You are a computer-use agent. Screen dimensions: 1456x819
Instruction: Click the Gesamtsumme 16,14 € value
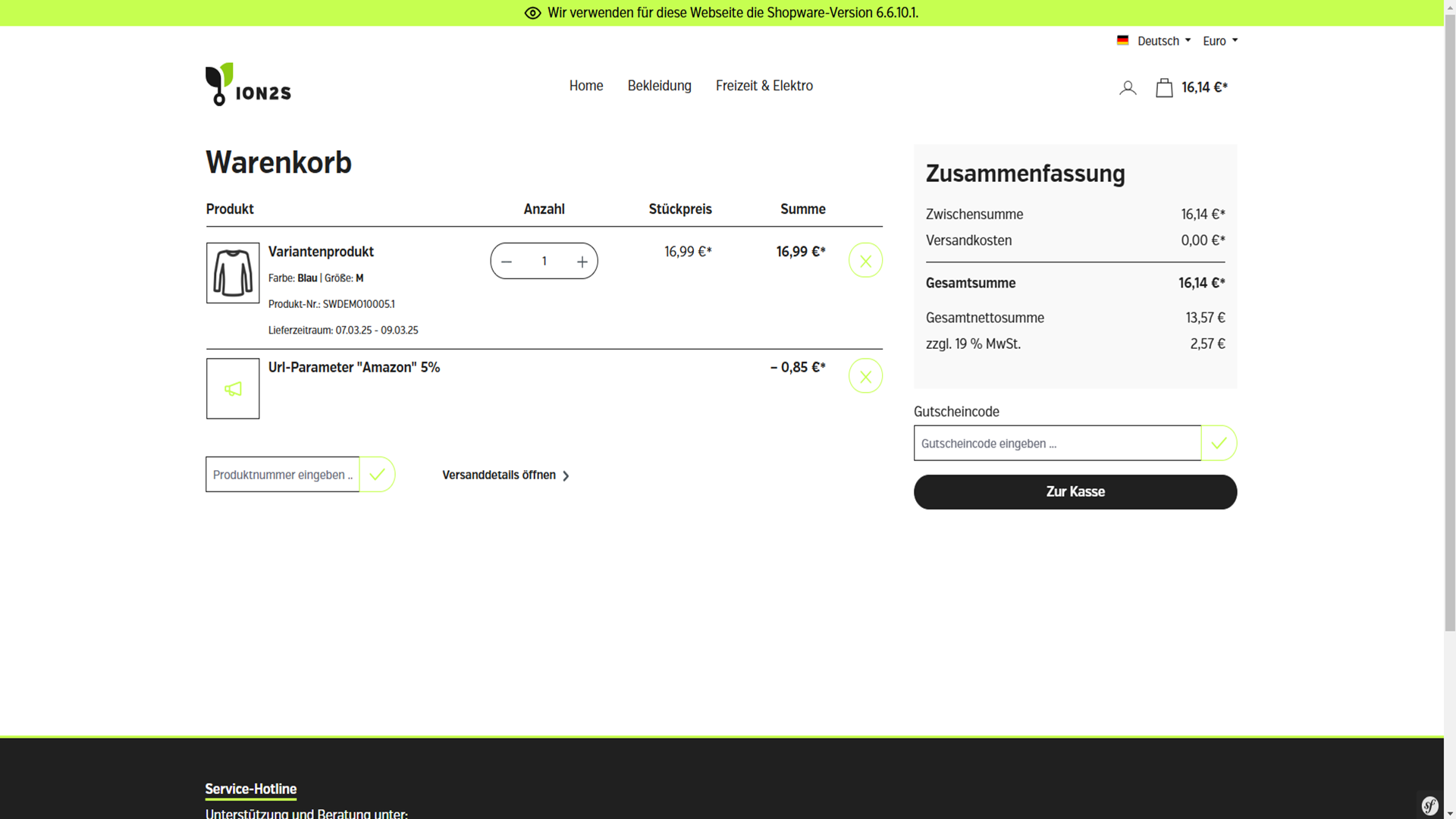tap(1201, 283)
